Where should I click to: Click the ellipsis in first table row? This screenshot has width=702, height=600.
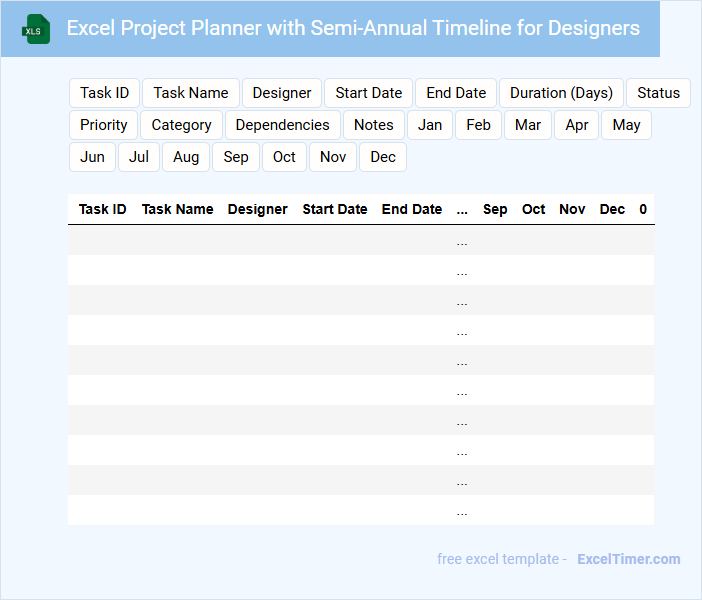[x=462, y=241]
